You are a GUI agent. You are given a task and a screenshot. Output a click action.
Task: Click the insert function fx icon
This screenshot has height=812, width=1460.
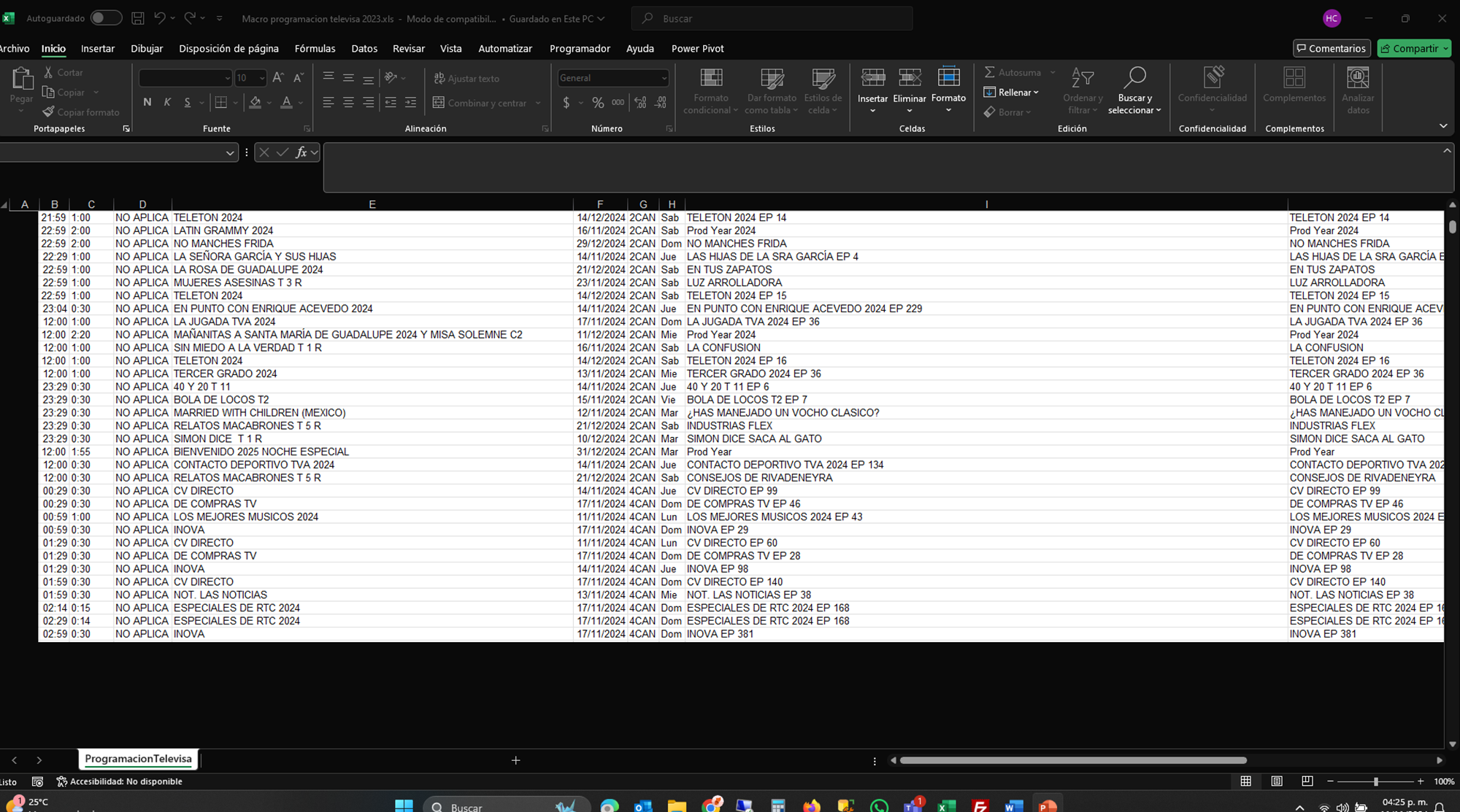(x=301, y=152)
